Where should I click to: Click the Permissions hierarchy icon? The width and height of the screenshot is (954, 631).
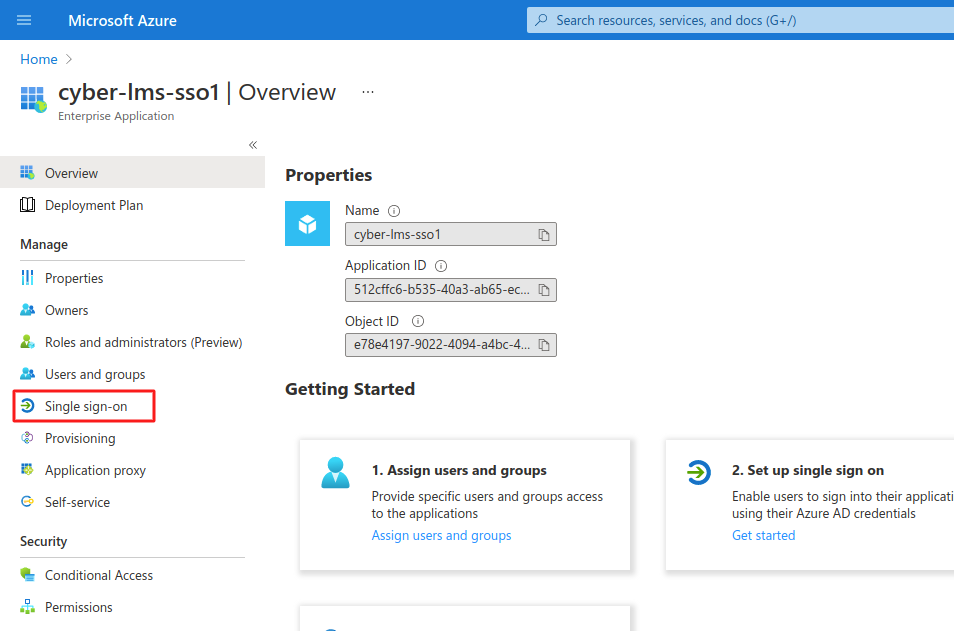click(27, 607)
